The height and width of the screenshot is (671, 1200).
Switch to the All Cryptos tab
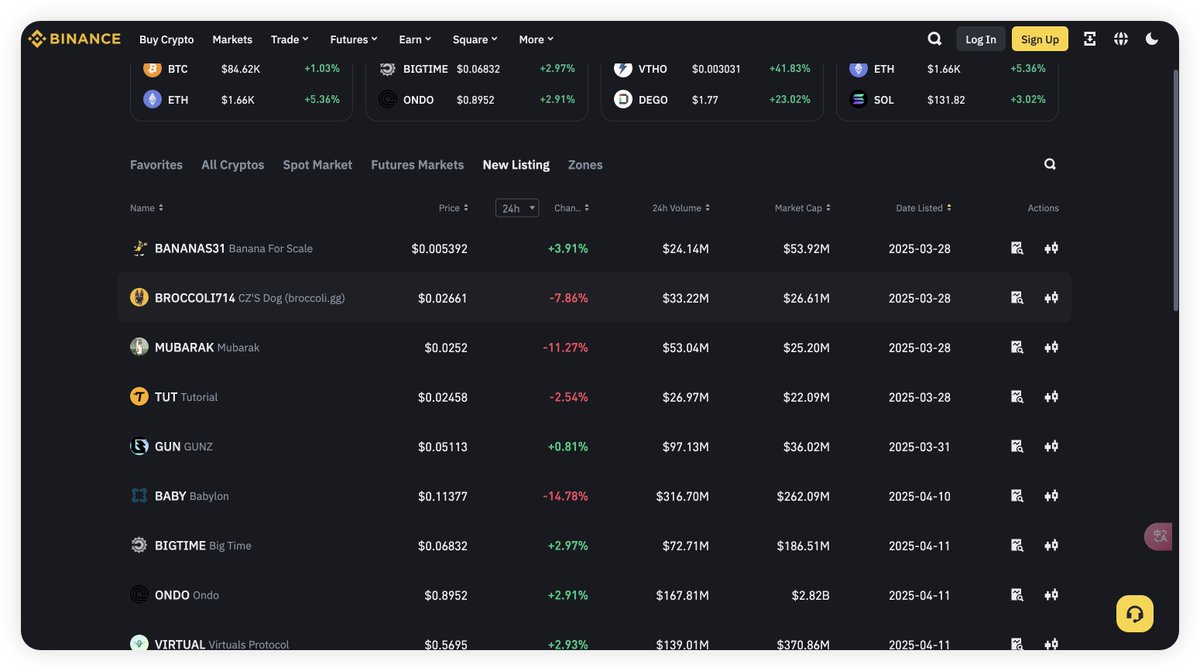pyautogui.click(x=233, y=165)
